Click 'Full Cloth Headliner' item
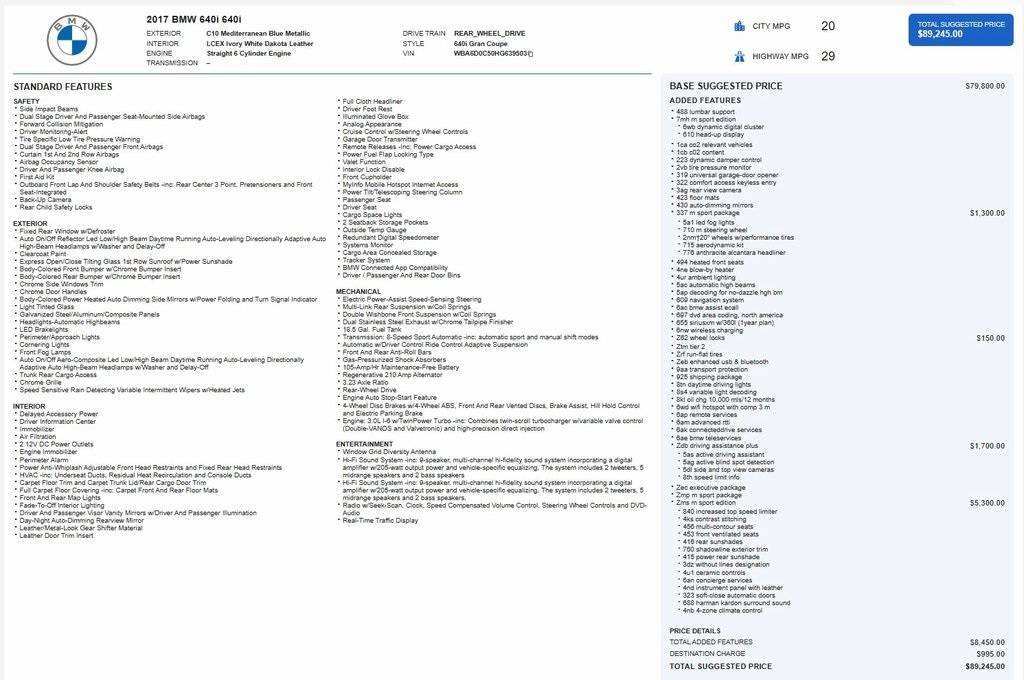This screenshot has height=680, width=1024. click(372, 101)
